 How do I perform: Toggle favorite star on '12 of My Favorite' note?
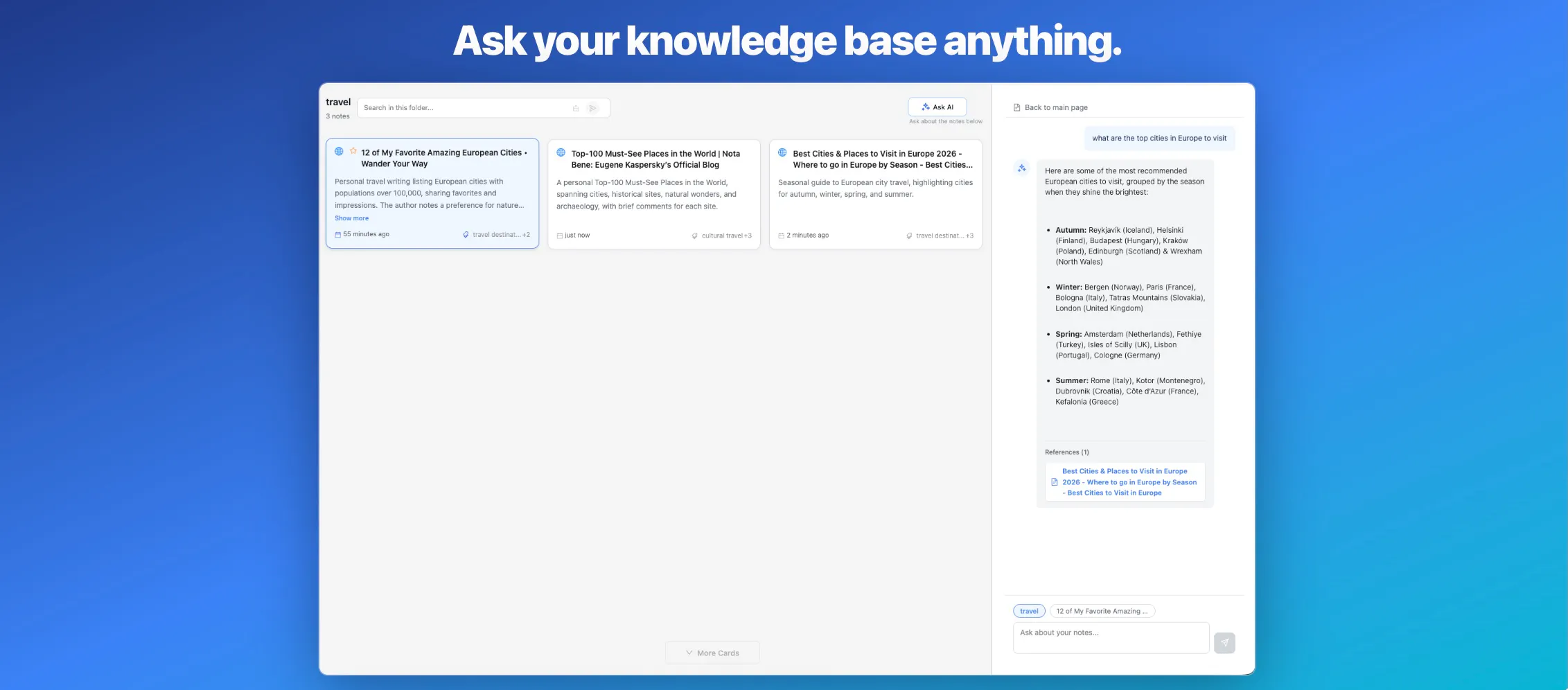point(353,151)
